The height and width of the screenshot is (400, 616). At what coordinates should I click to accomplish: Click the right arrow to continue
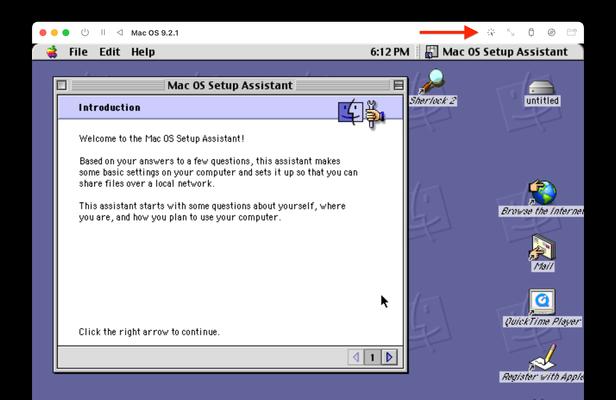389,357
